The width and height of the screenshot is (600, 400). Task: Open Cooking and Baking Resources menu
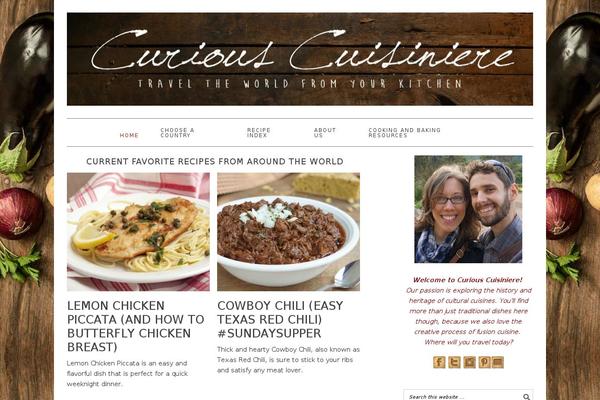tap(404, 133)
